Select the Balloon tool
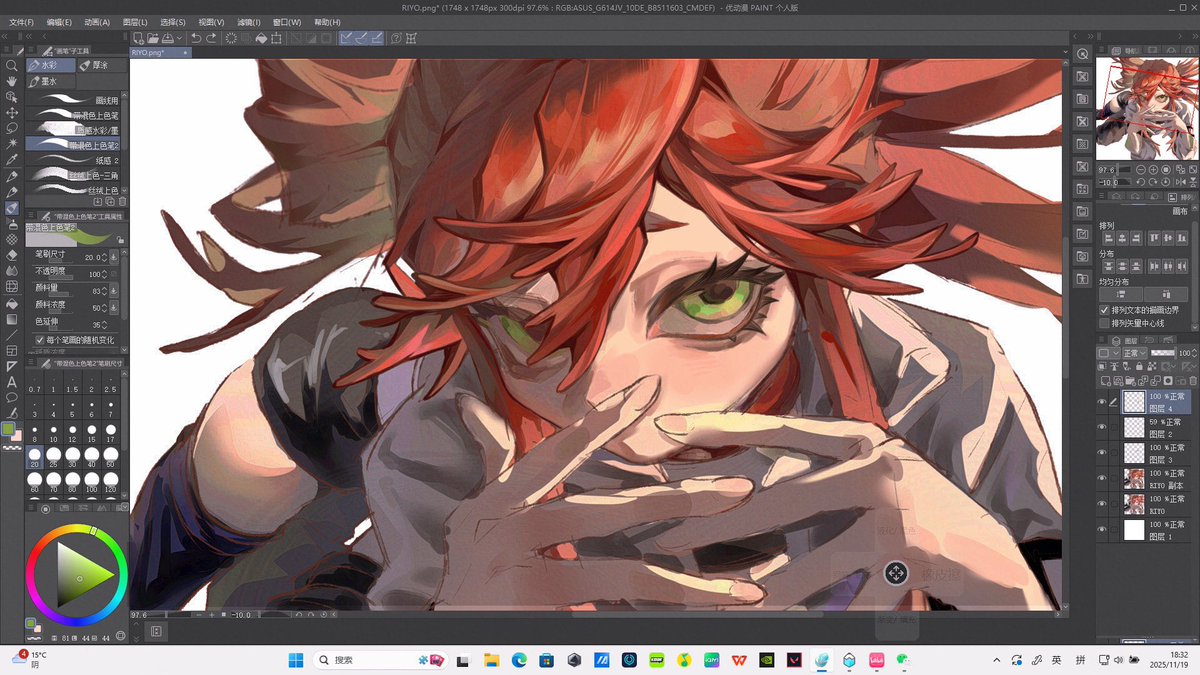 pyautogui.click(x=12, y=398)
